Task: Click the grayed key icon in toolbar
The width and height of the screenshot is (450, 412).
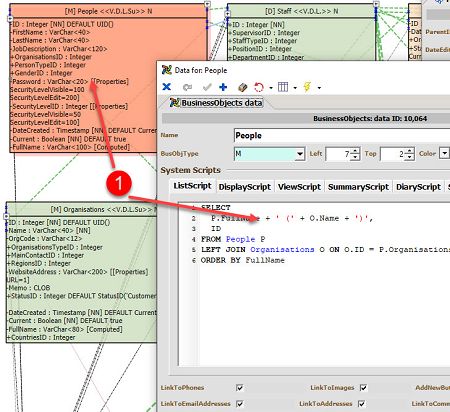Action: point(188,87)
